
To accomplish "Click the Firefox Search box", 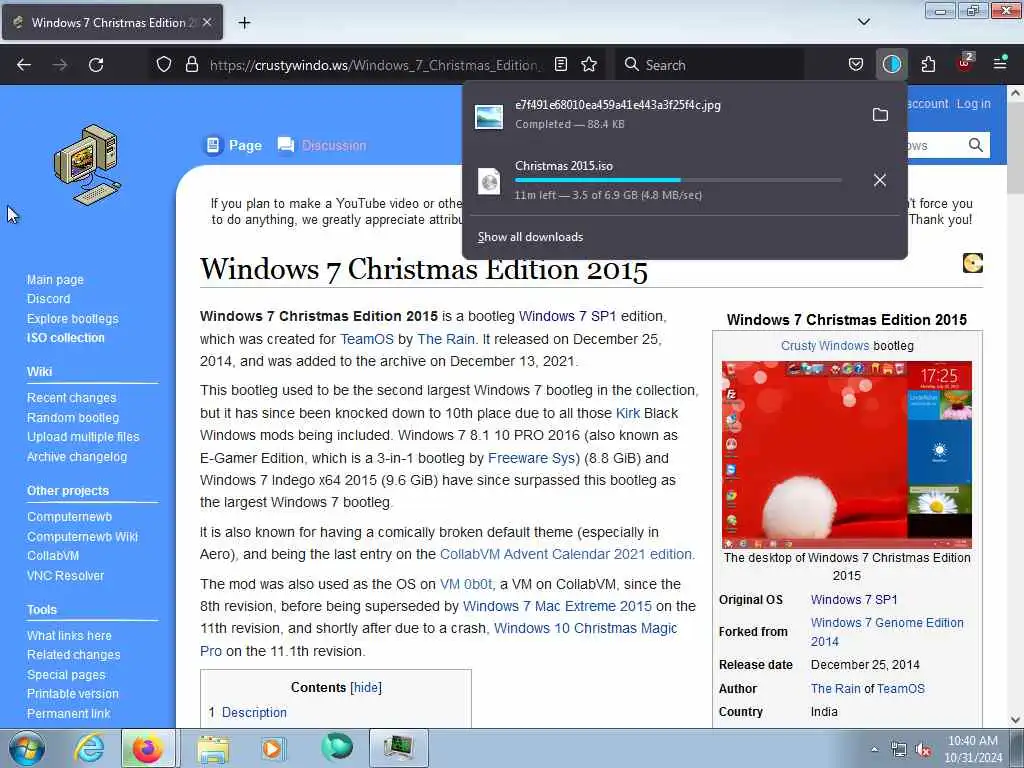I will (709, 65).
